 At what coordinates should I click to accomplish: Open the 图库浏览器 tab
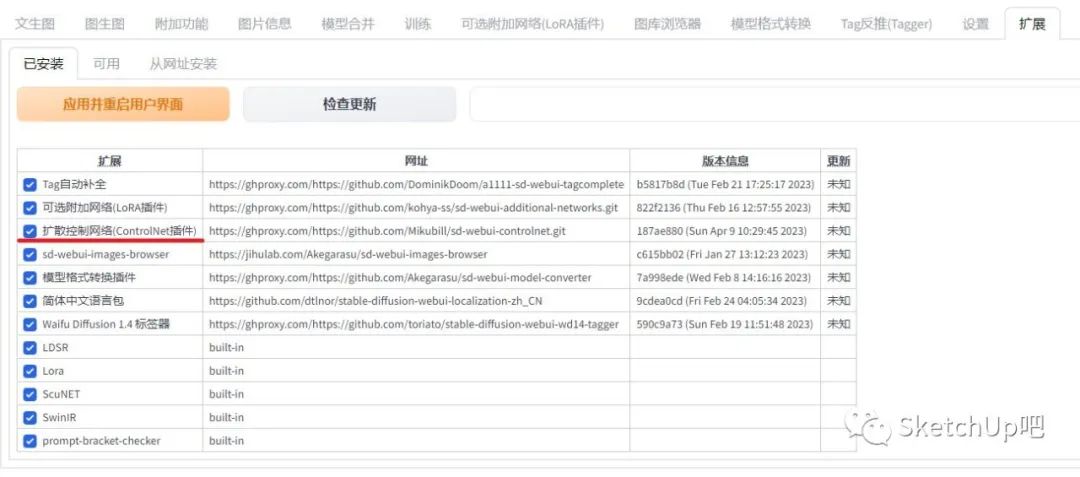(667, 24)
